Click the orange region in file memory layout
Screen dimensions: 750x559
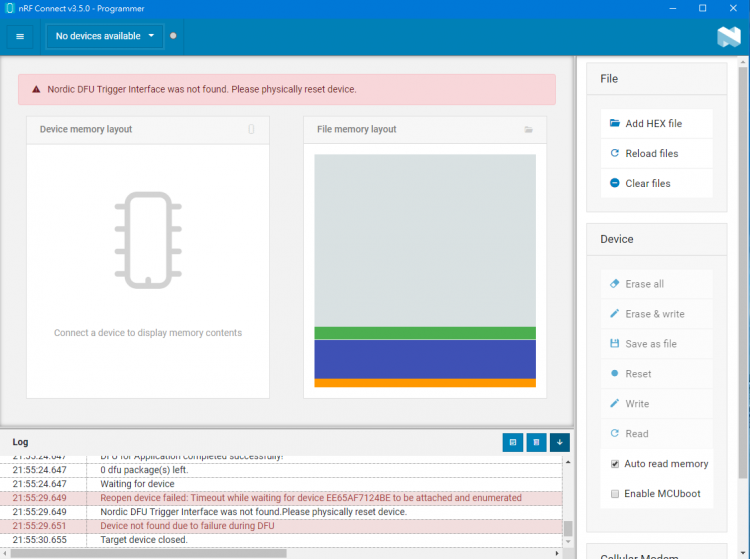click(425, 383)
